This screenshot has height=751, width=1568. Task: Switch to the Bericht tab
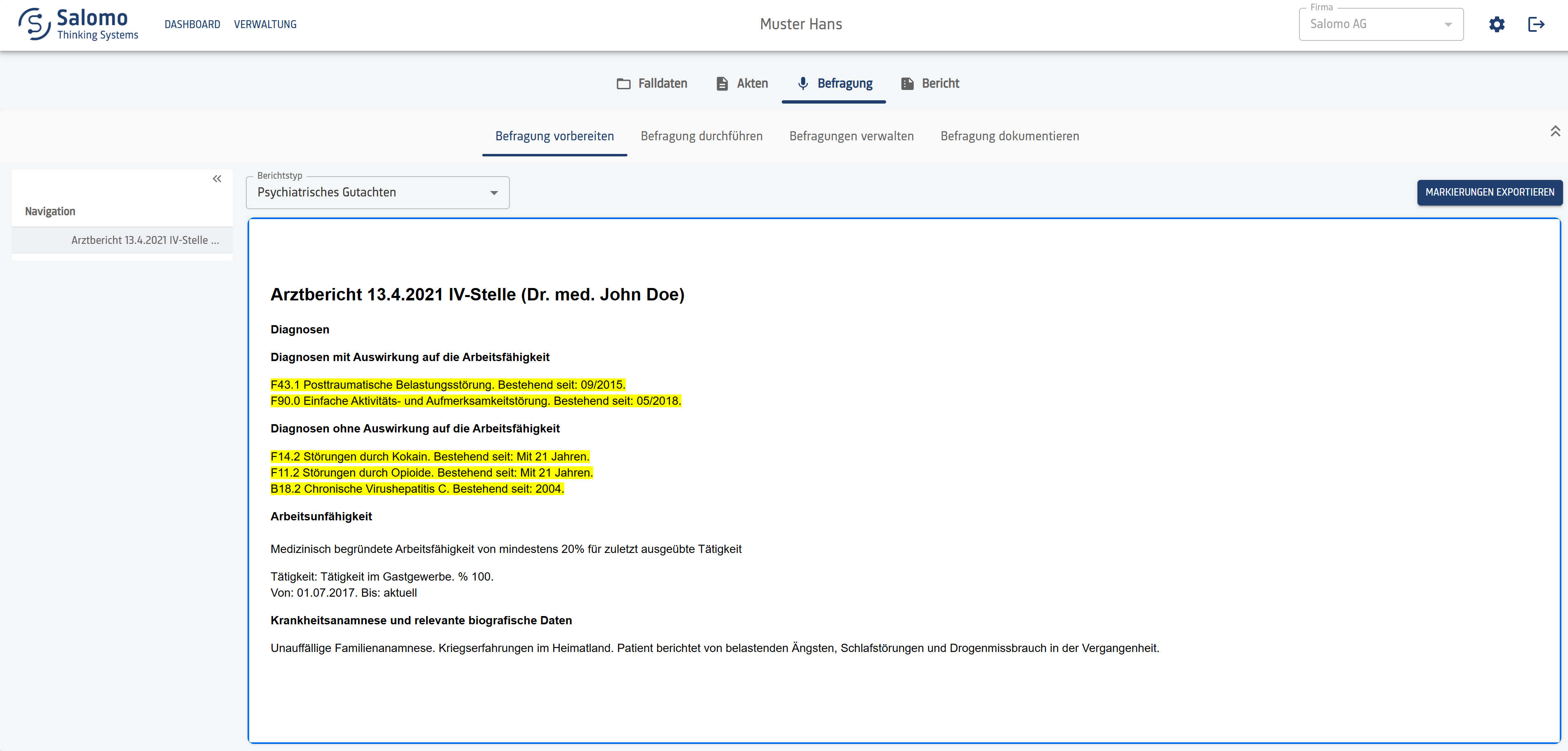pyautogui.click(x=930, y=83)
